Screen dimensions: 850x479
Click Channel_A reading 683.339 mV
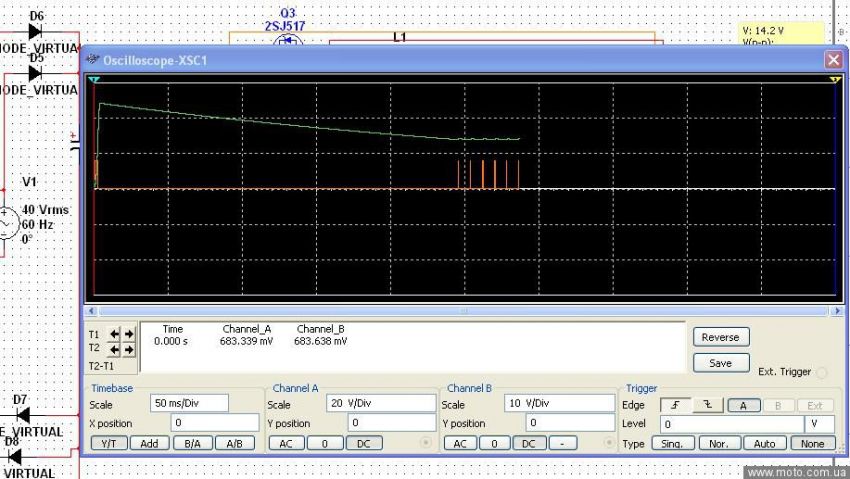pyautogui.click(x=246, y=341)
